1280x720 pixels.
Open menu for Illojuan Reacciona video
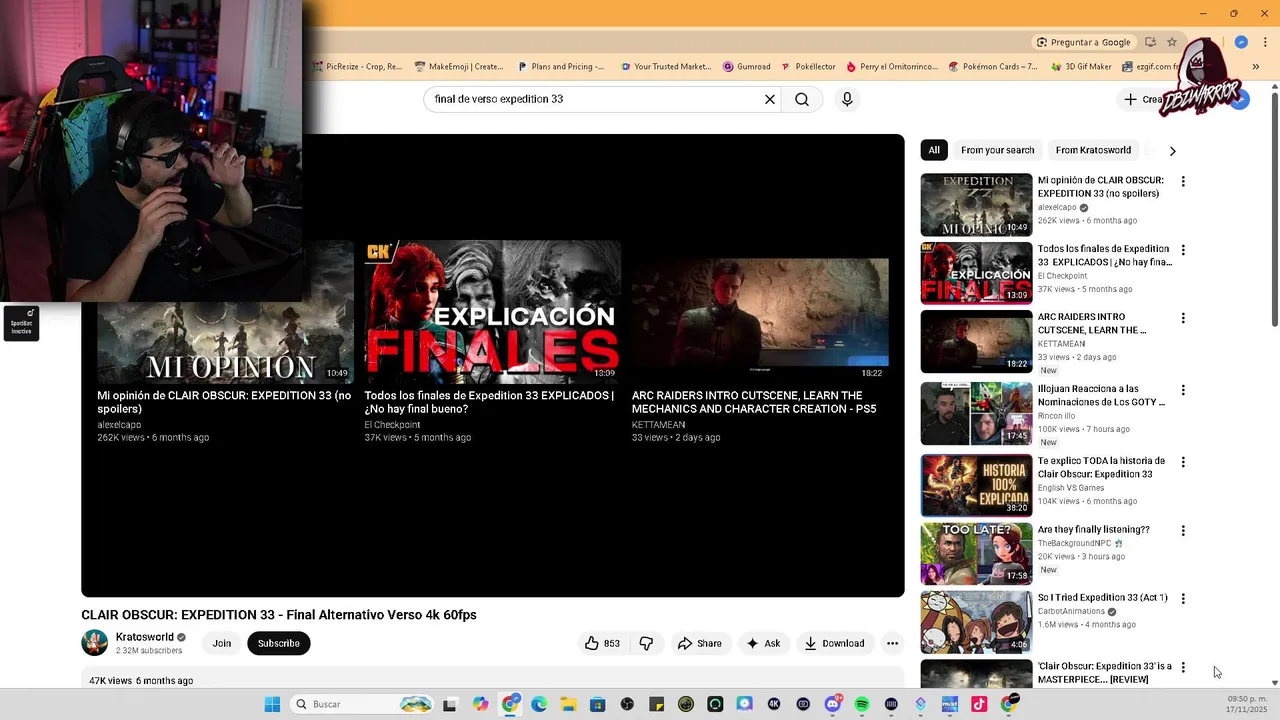click(1183, 390)
